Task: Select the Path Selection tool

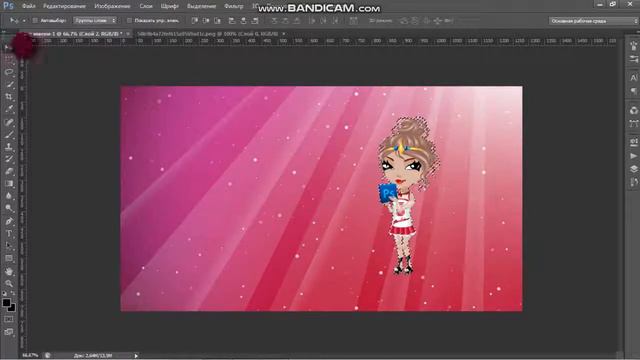Action: (x=9, y=246)
